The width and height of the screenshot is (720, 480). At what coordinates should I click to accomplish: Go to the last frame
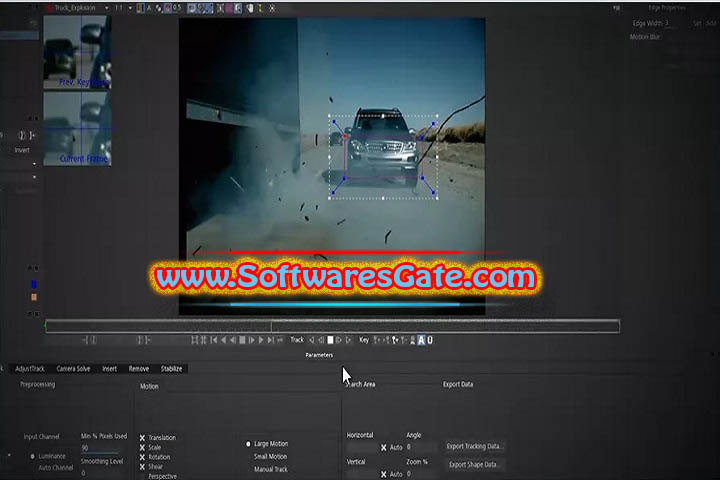[x=271, y=340]
